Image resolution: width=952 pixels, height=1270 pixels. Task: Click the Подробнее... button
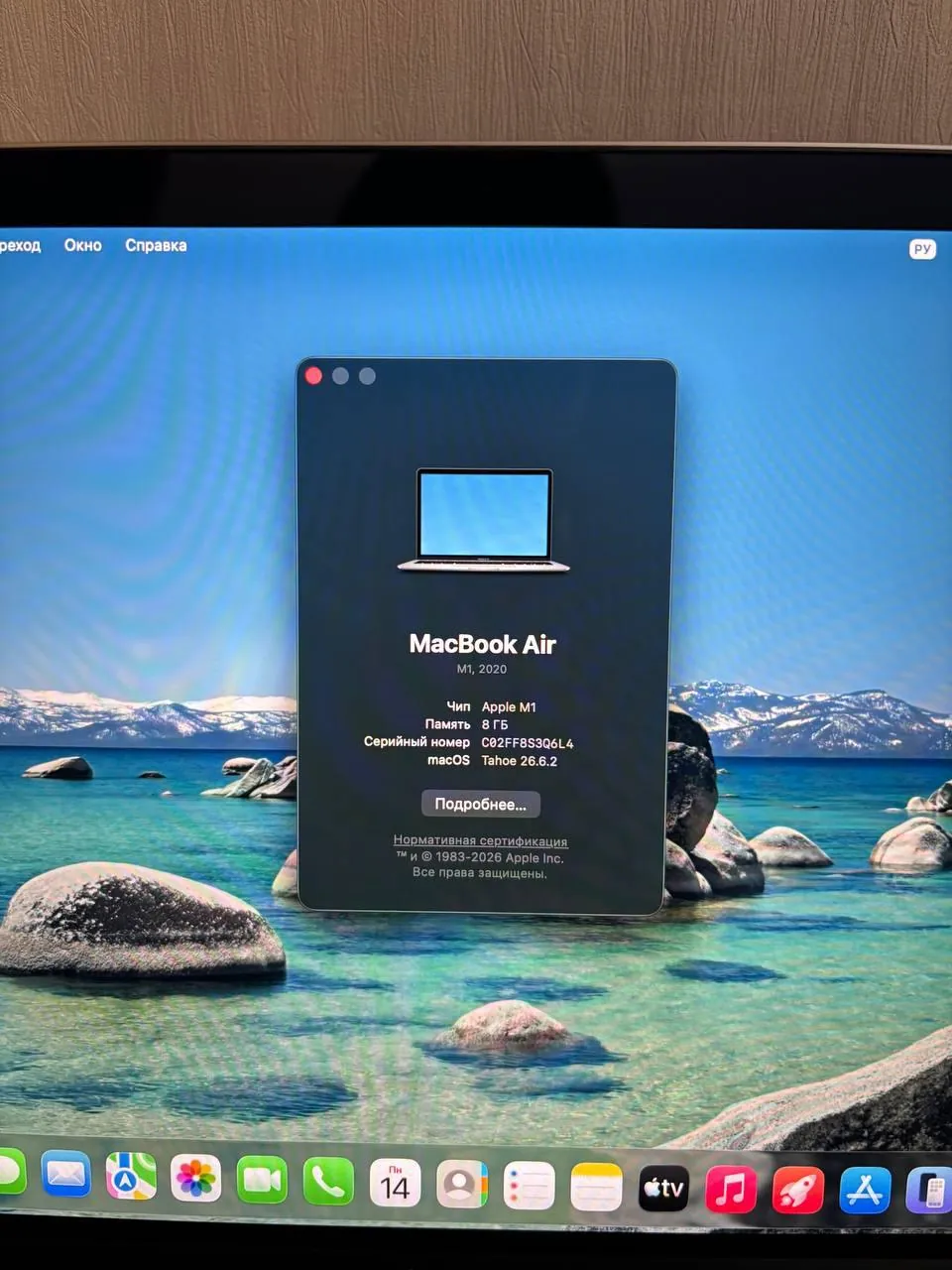coord(481,804)
